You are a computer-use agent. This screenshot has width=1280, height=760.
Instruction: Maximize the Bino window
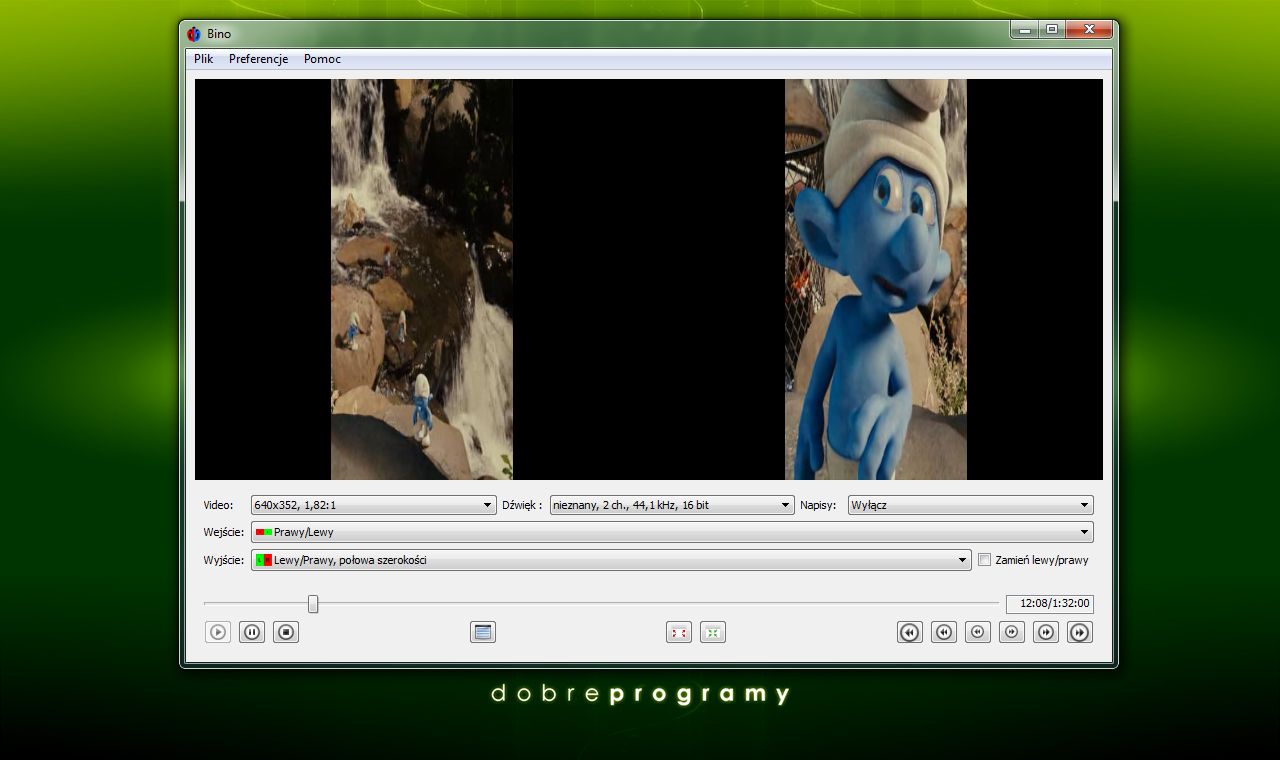(1052, 30)
